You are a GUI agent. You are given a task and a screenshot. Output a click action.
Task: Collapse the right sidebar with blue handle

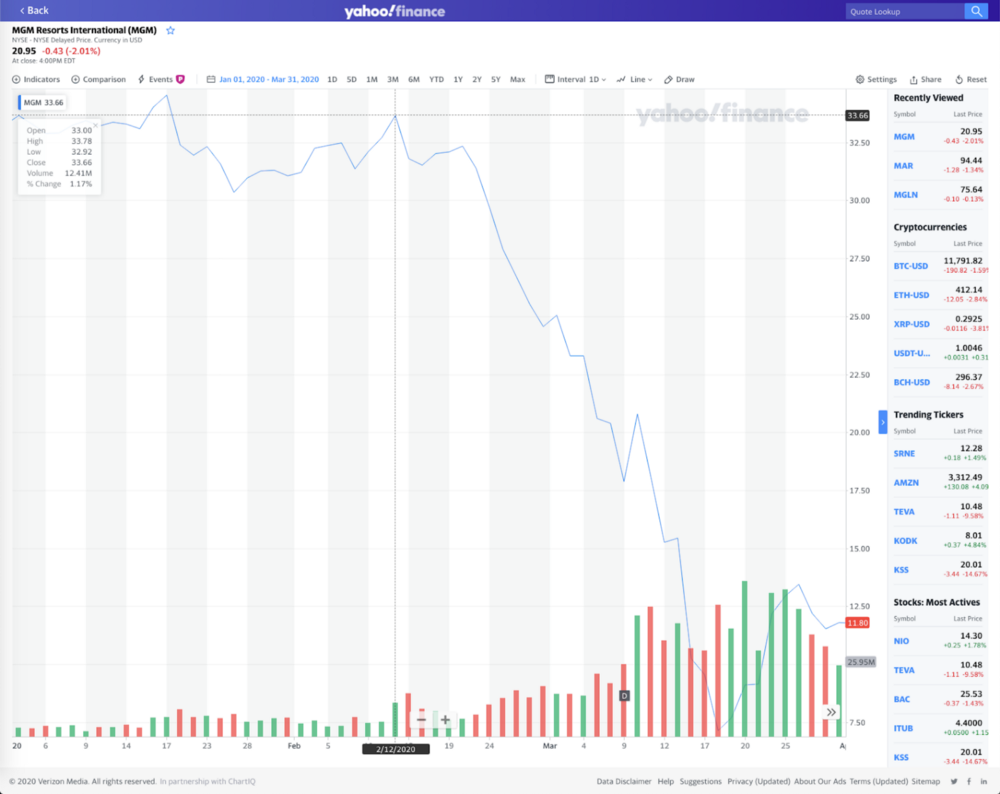coord(883,422)
